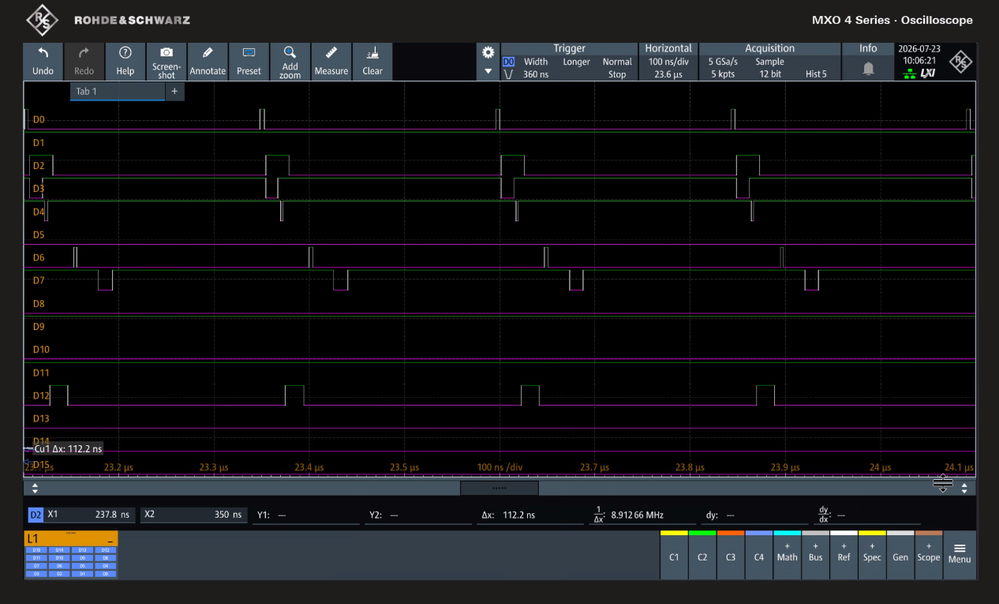Image resolution: width=999 pixels, height=604 pixels.
Task: Change the 100 ns/div time scale
Action: [668, 62]
